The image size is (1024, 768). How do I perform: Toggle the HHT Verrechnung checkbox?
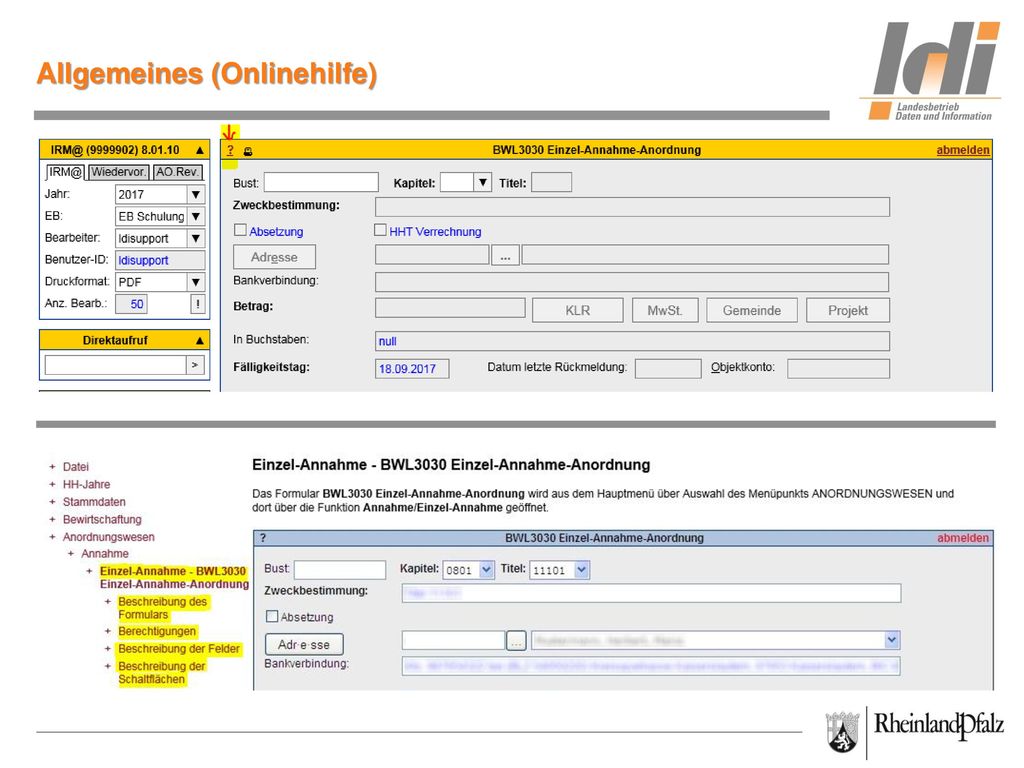[380, 230]
